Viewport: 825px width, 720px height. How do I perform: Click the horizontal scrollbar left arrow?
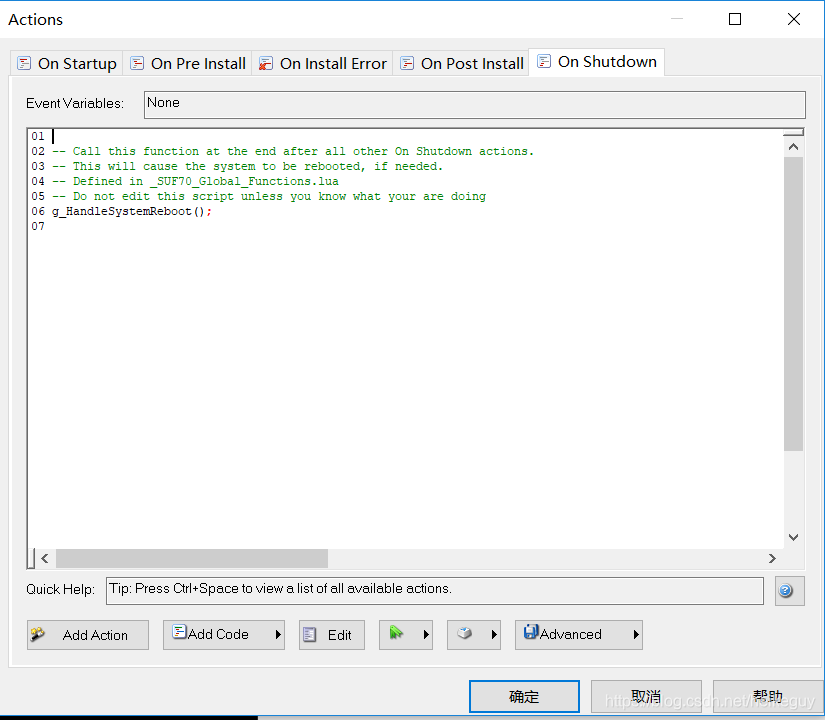tap(45, 558)
